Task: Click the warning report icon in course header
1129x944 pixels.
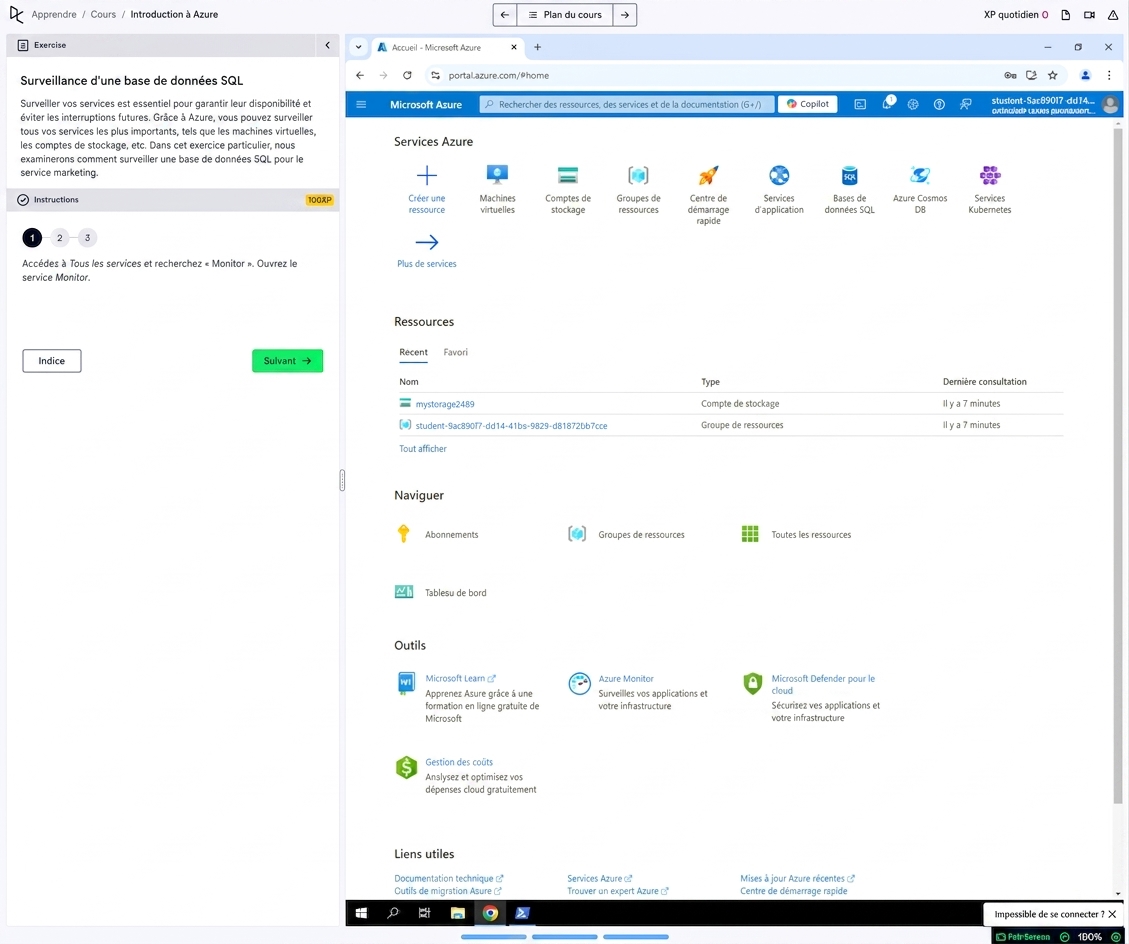Action: [x=1112, y=14]
